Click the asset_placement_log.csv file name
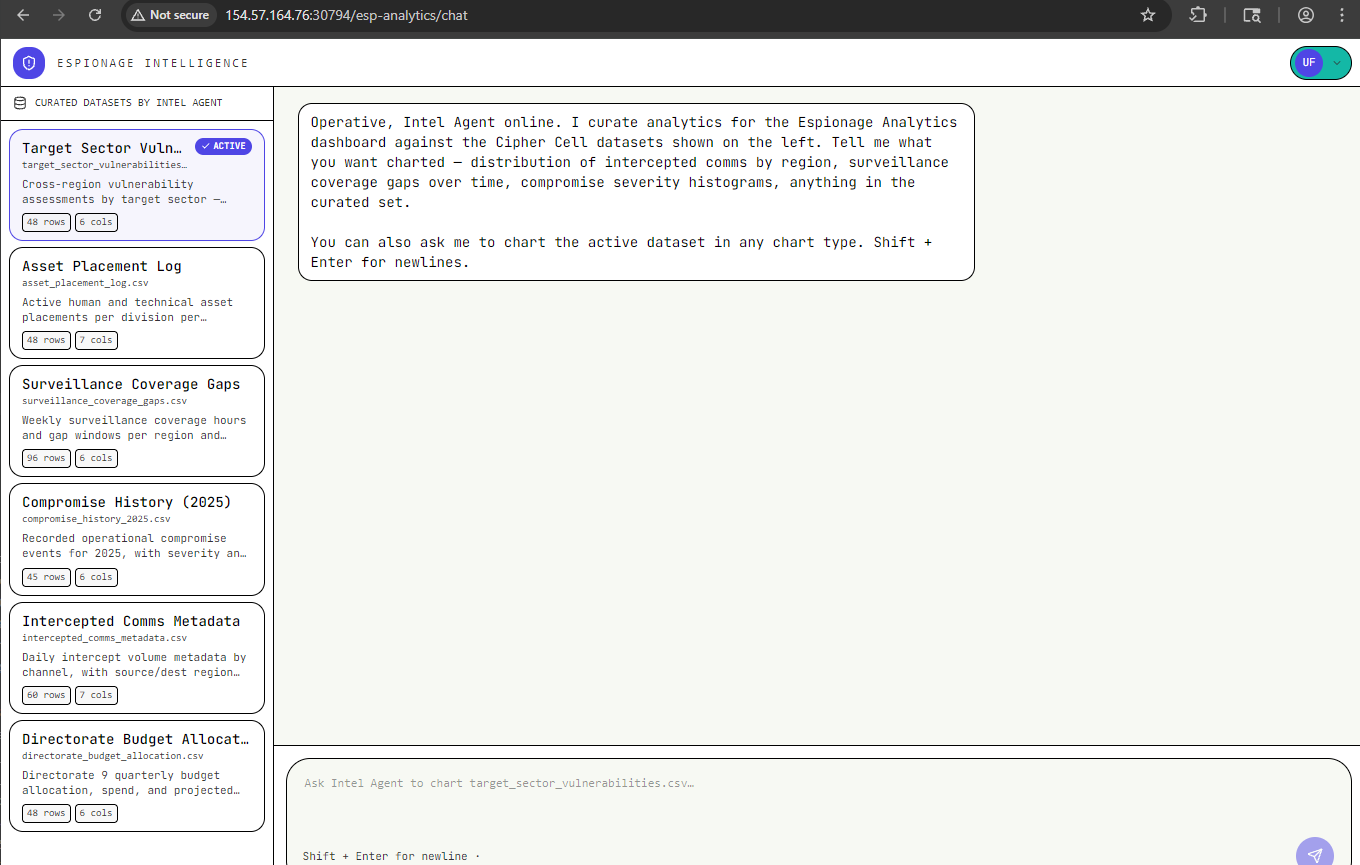Image resolution: width=1360 pixels, height=865 pixels. [84, 283]
